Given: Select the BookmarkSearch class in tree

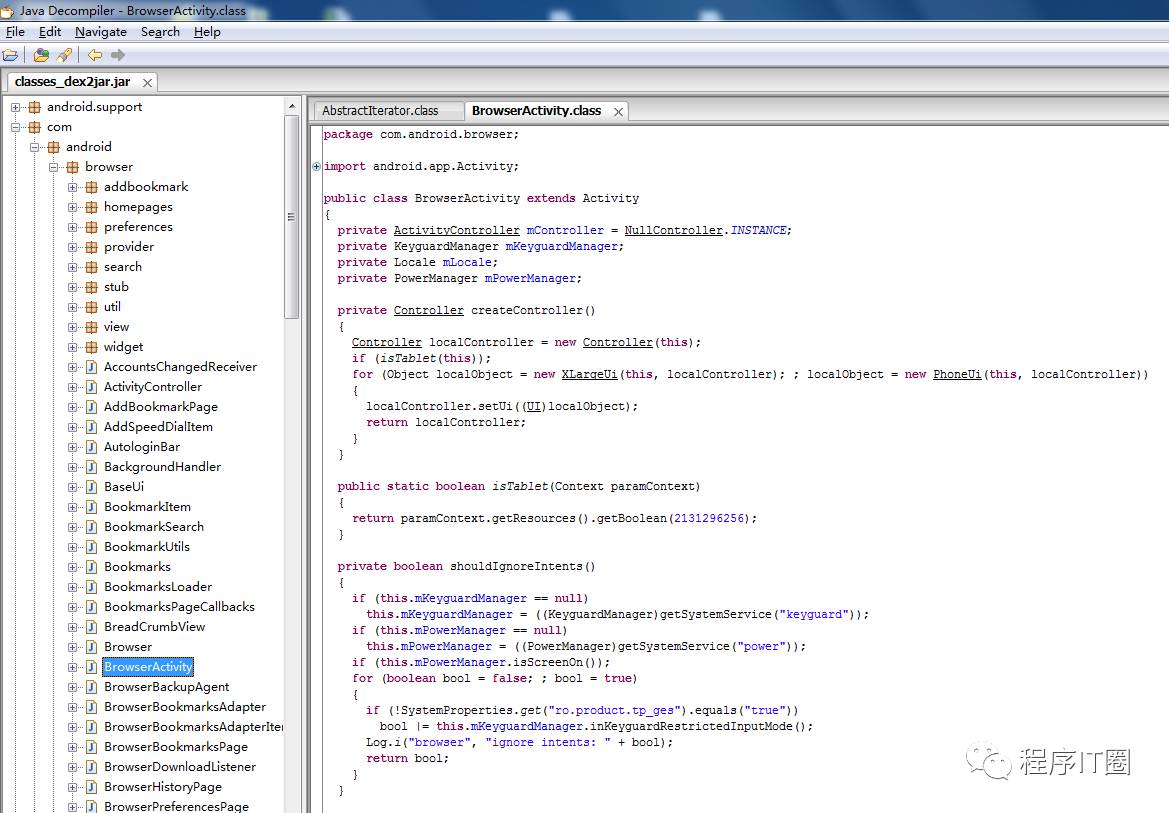Looking at the screenshot, I should (154, 527).
